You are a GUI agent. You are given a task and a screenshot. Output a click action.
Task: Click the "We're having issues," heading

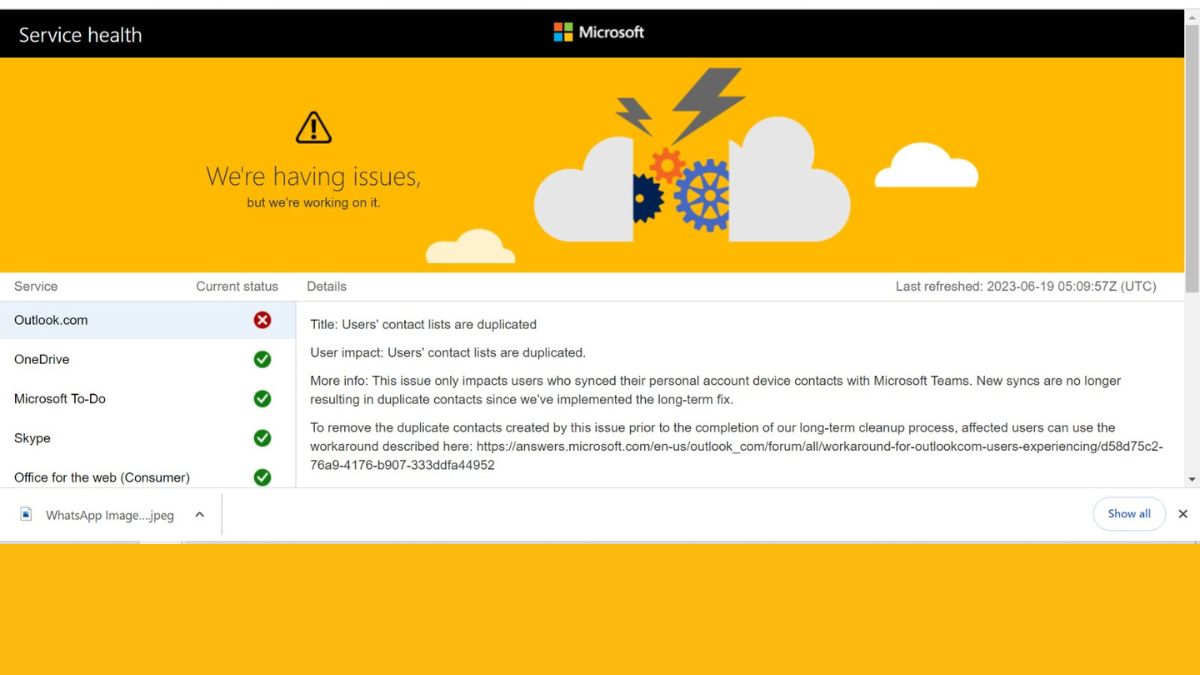pos(313,176)
